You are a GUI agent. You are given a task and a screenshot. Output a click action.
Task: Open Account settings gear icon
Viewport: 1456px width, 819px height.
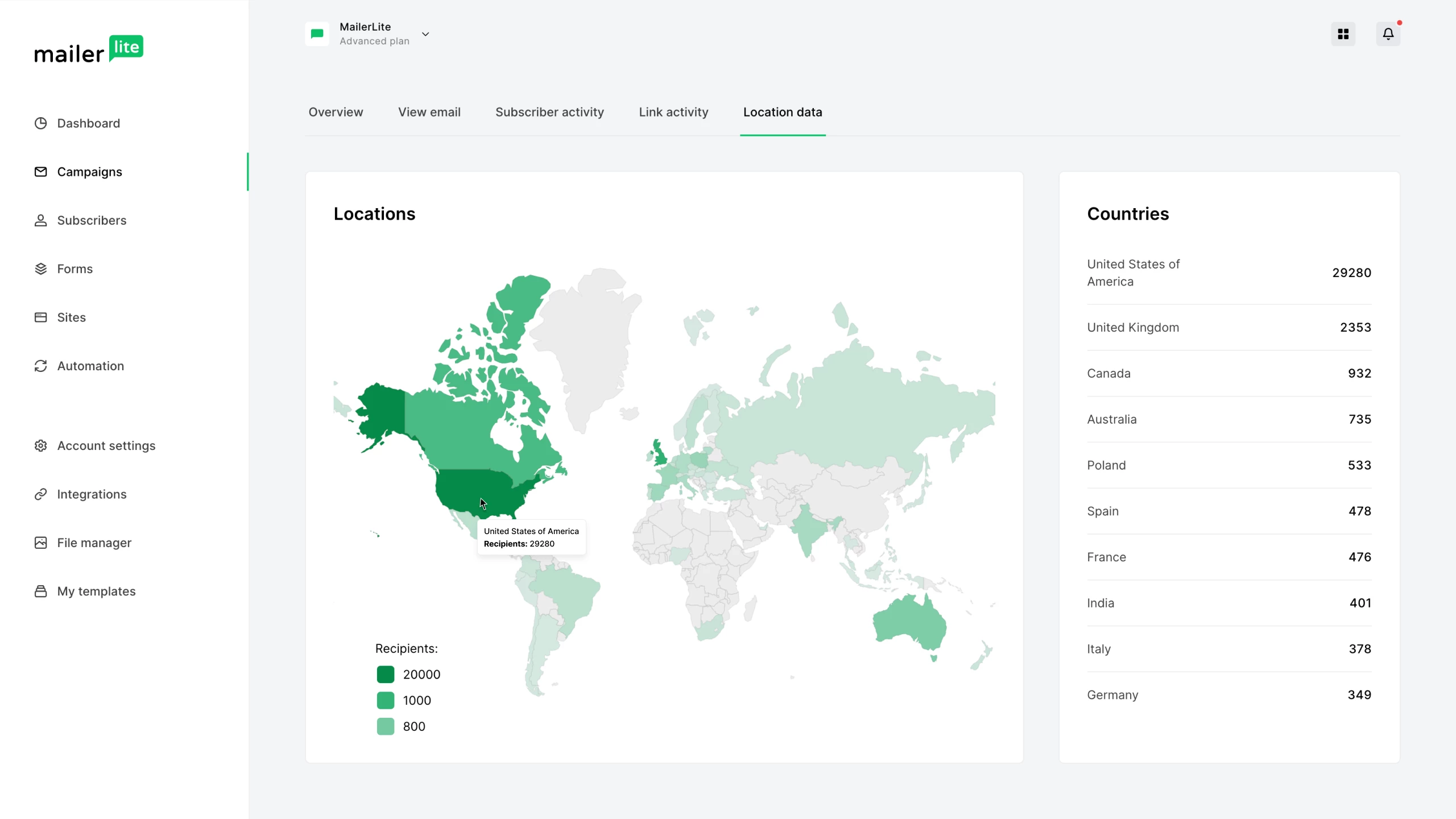(x=40, y=446)
